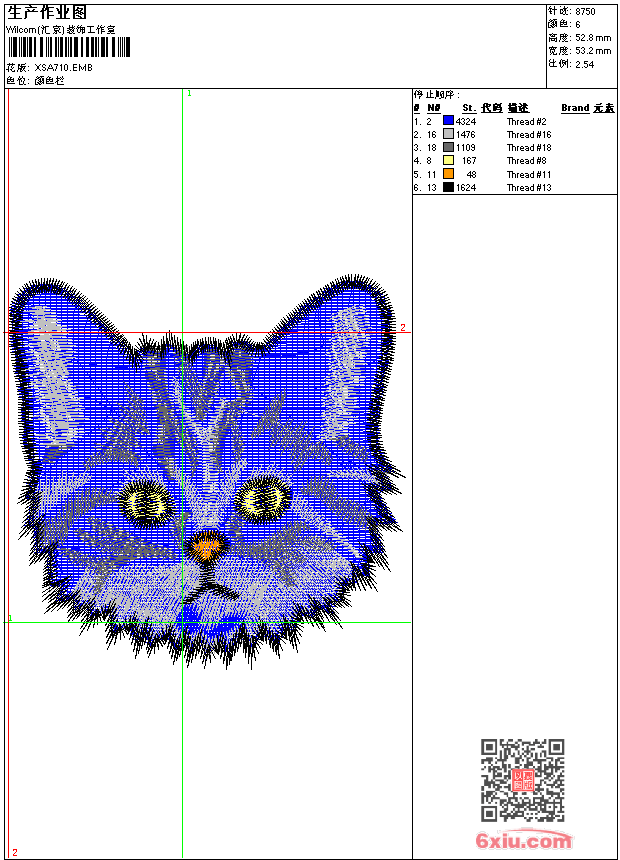This screenshot has height=860, width=620.
Task: Select the "Thread #16" description text
Action: click(x=529, y=135)
